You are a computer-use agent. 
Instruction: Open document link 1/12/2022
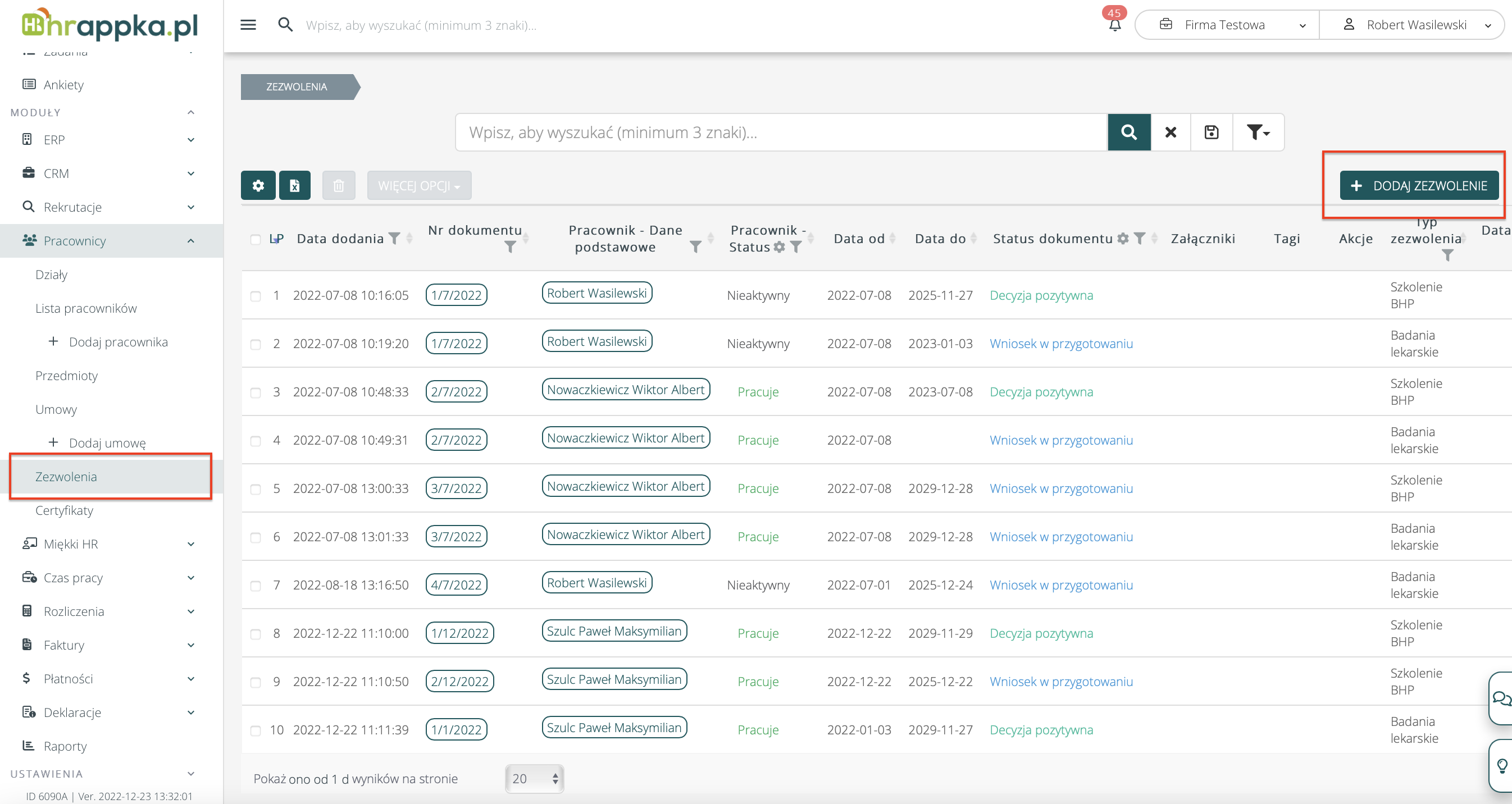459,633
